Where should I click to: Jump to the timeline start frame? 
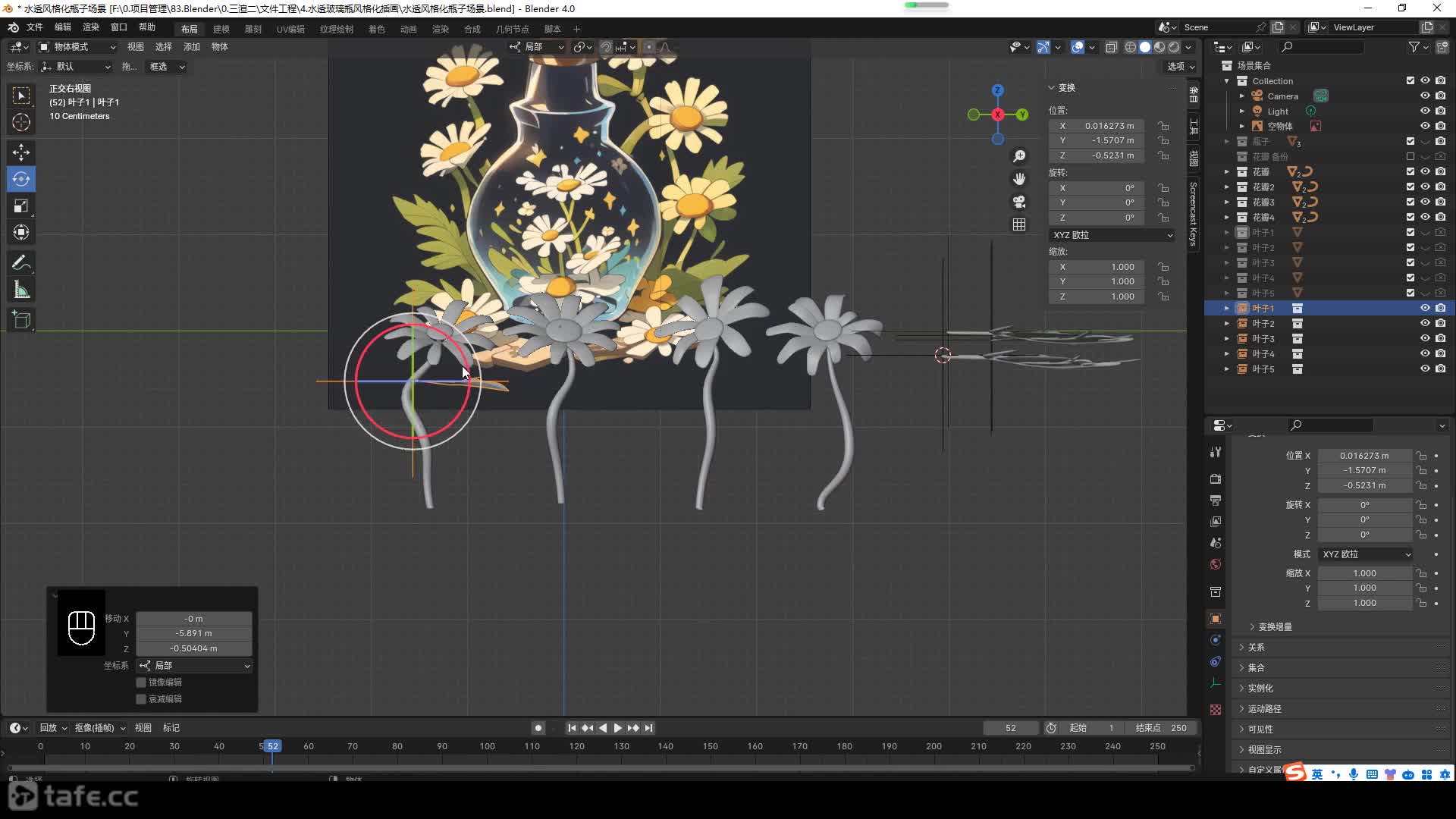pos(572,728)
